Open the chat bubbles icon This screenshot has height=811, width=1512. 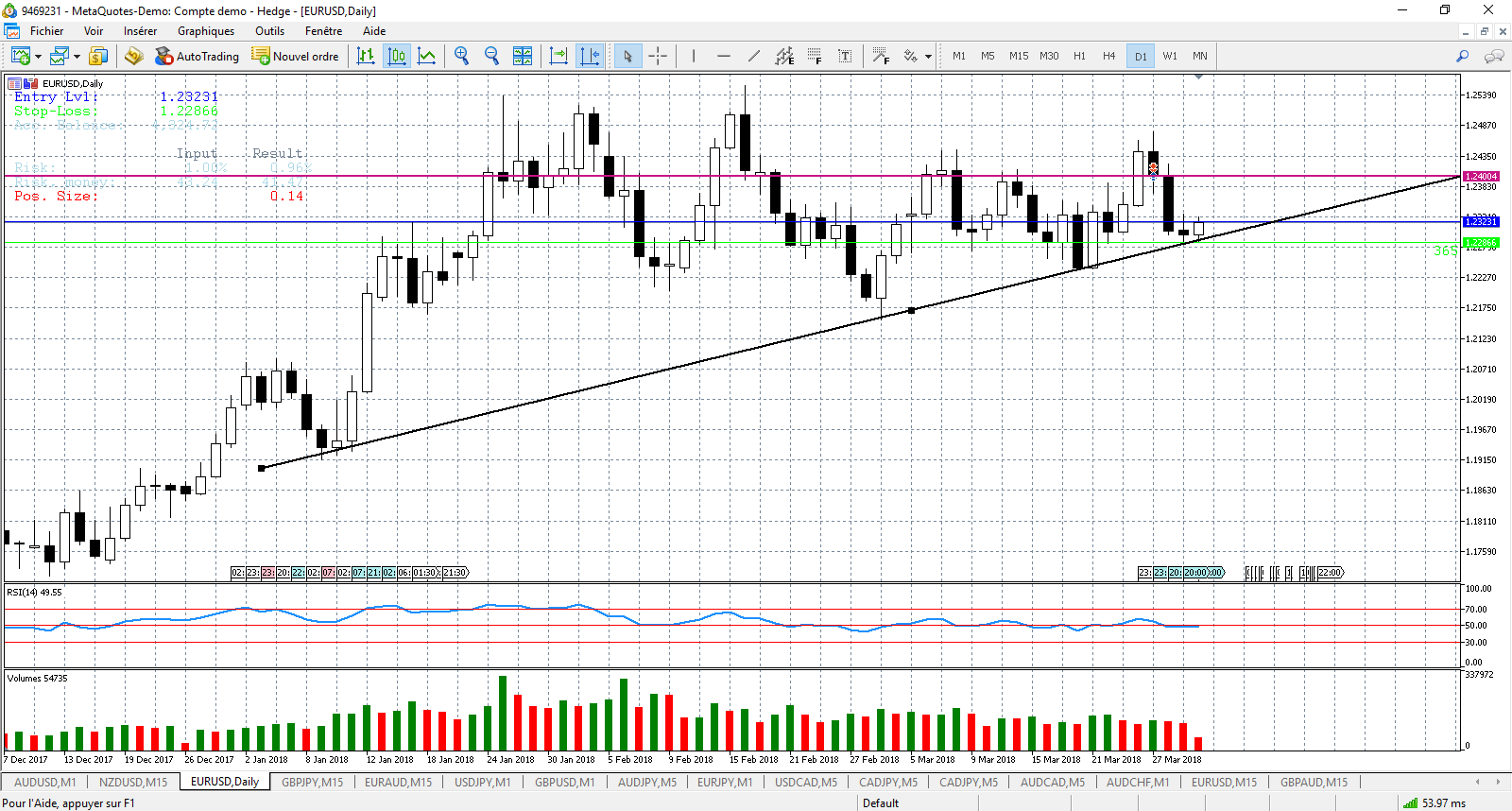(x=1494, y=56)
